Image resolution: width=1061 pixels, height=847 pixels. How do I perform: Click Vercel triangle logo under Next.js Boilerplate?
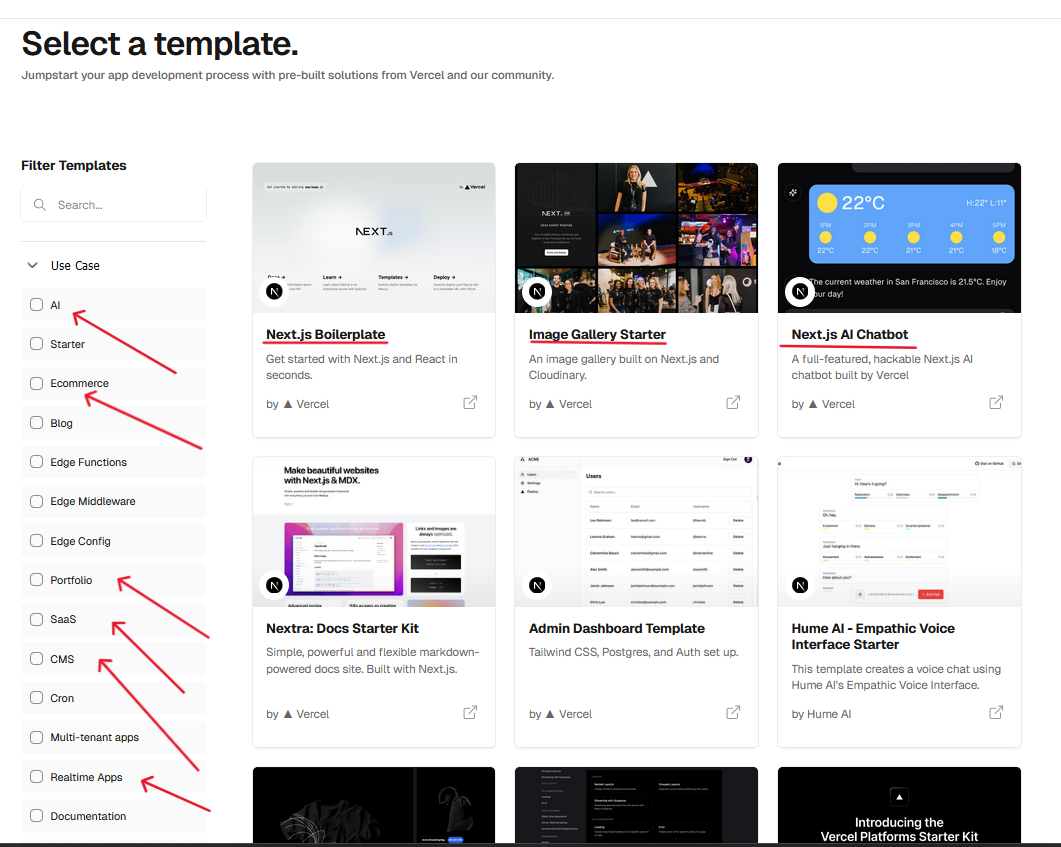point(288,404)
